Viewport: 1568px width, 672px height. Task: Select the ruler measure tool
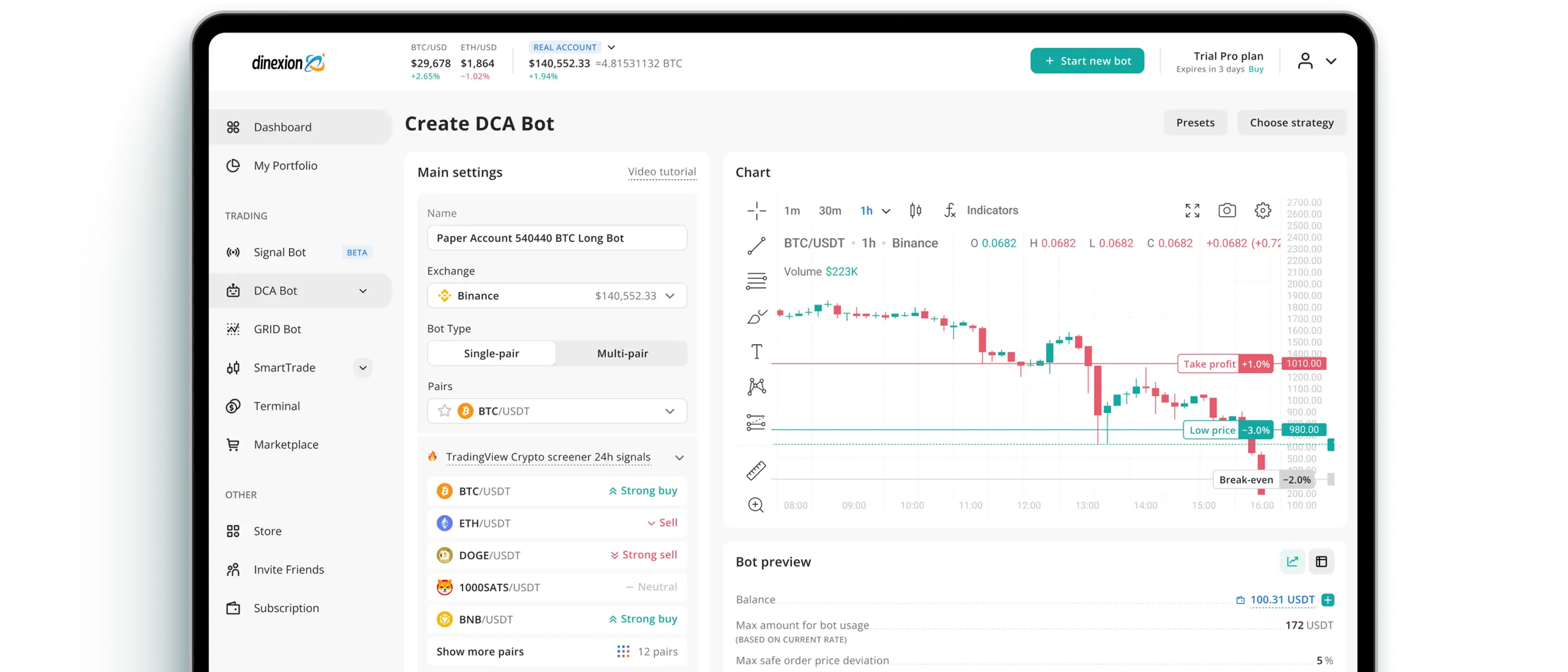pyautogui.click(x=756, y=470)
